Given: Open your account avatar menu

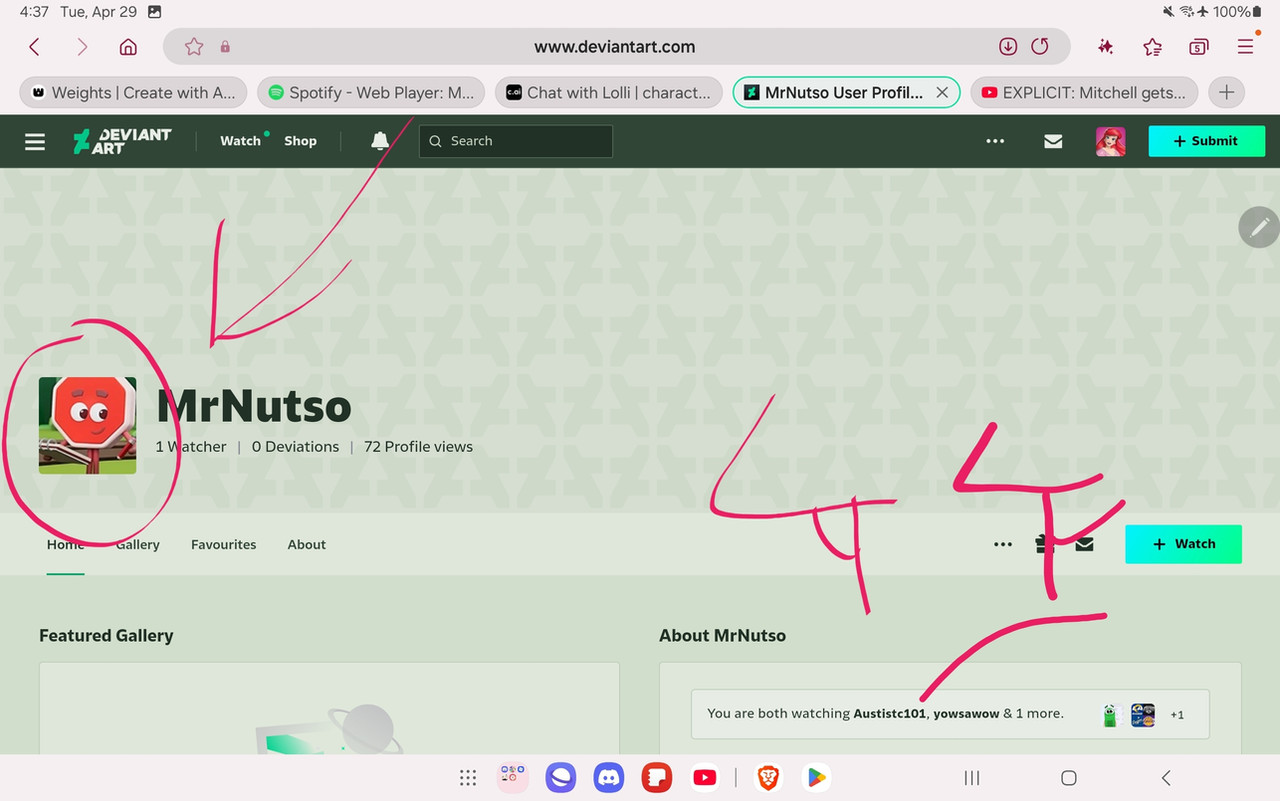Looking at the screenshot, I should tap(1111, 141).
